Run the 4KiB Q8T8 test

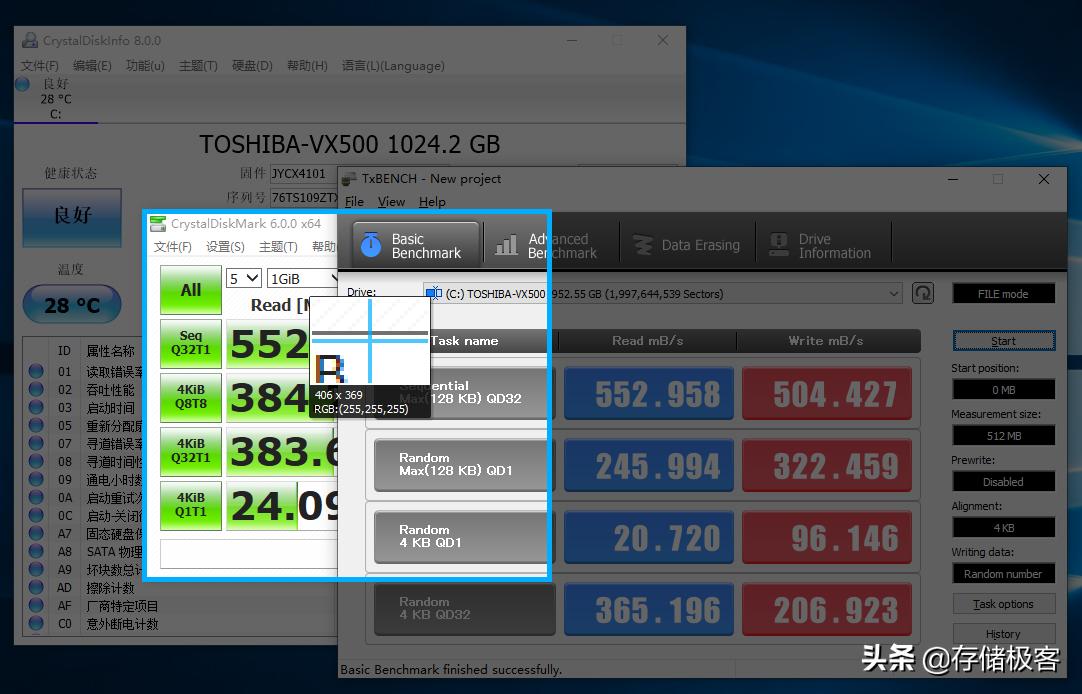tap(191, 397)
